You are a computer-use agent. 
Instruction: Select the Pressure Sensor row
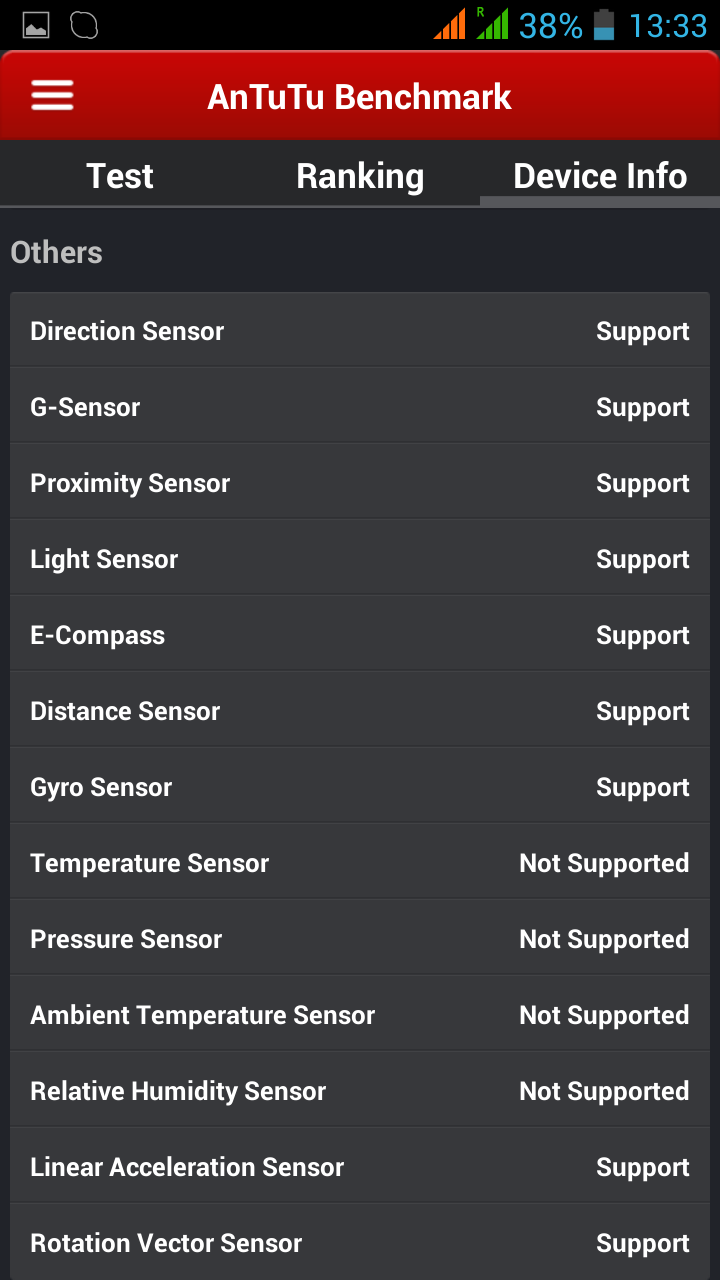360,939
